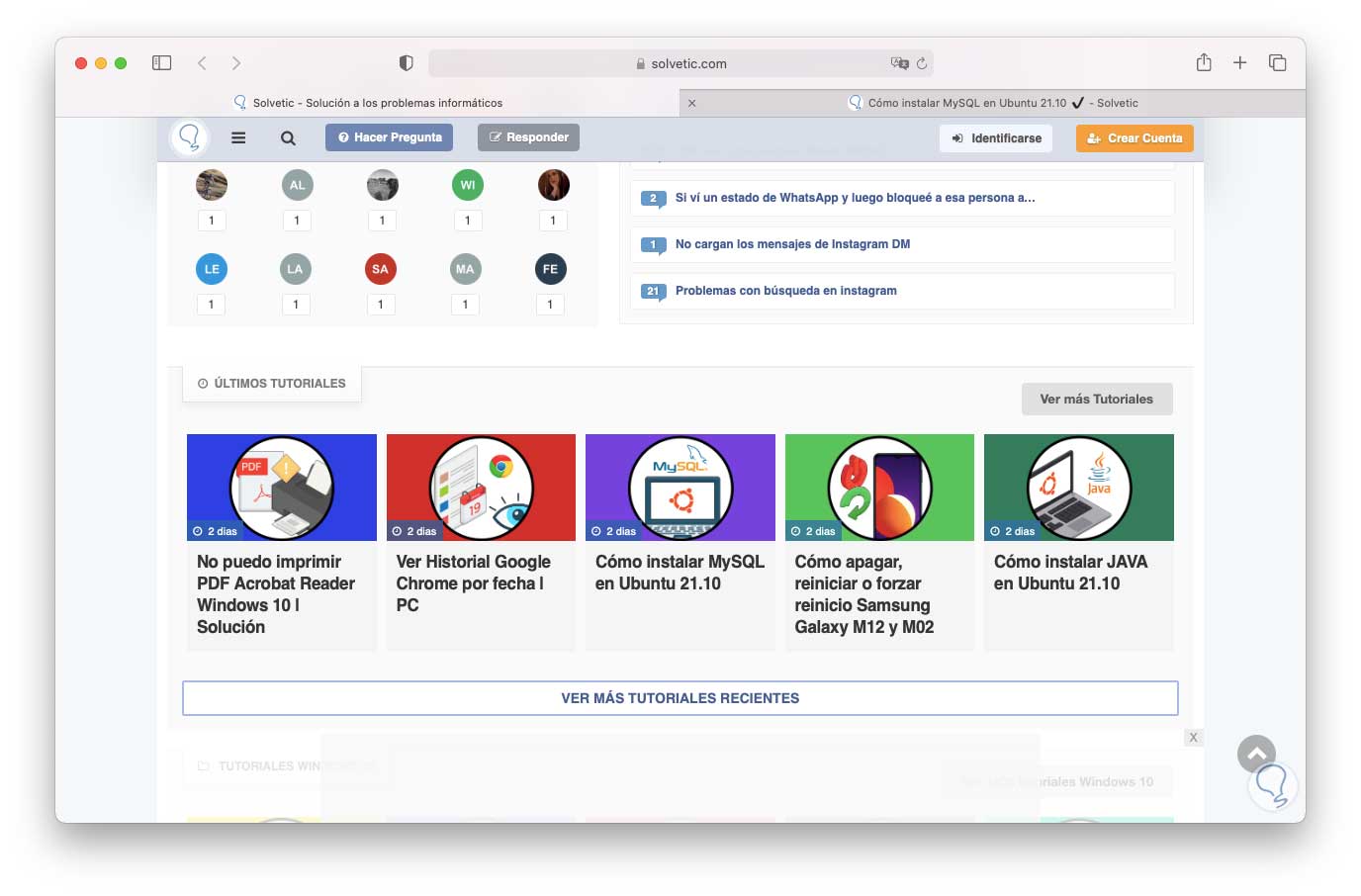Click the Hacer Pregunta button
The height and width of the screenshot is (896, 1361).
pyautogui.click(x=389, y=137)
